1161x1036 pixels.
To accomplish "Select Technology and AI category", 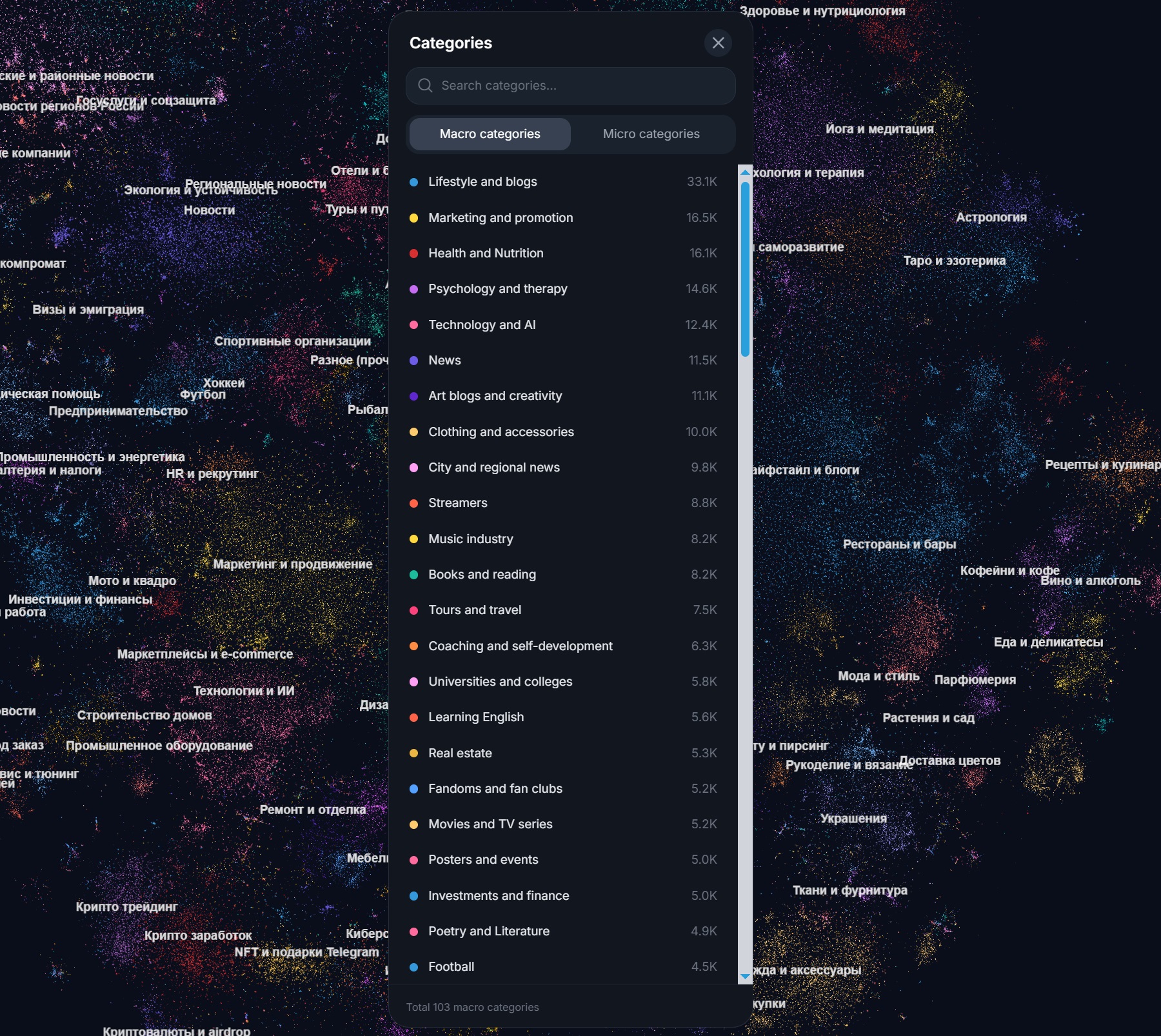I will tap(564, 325).
